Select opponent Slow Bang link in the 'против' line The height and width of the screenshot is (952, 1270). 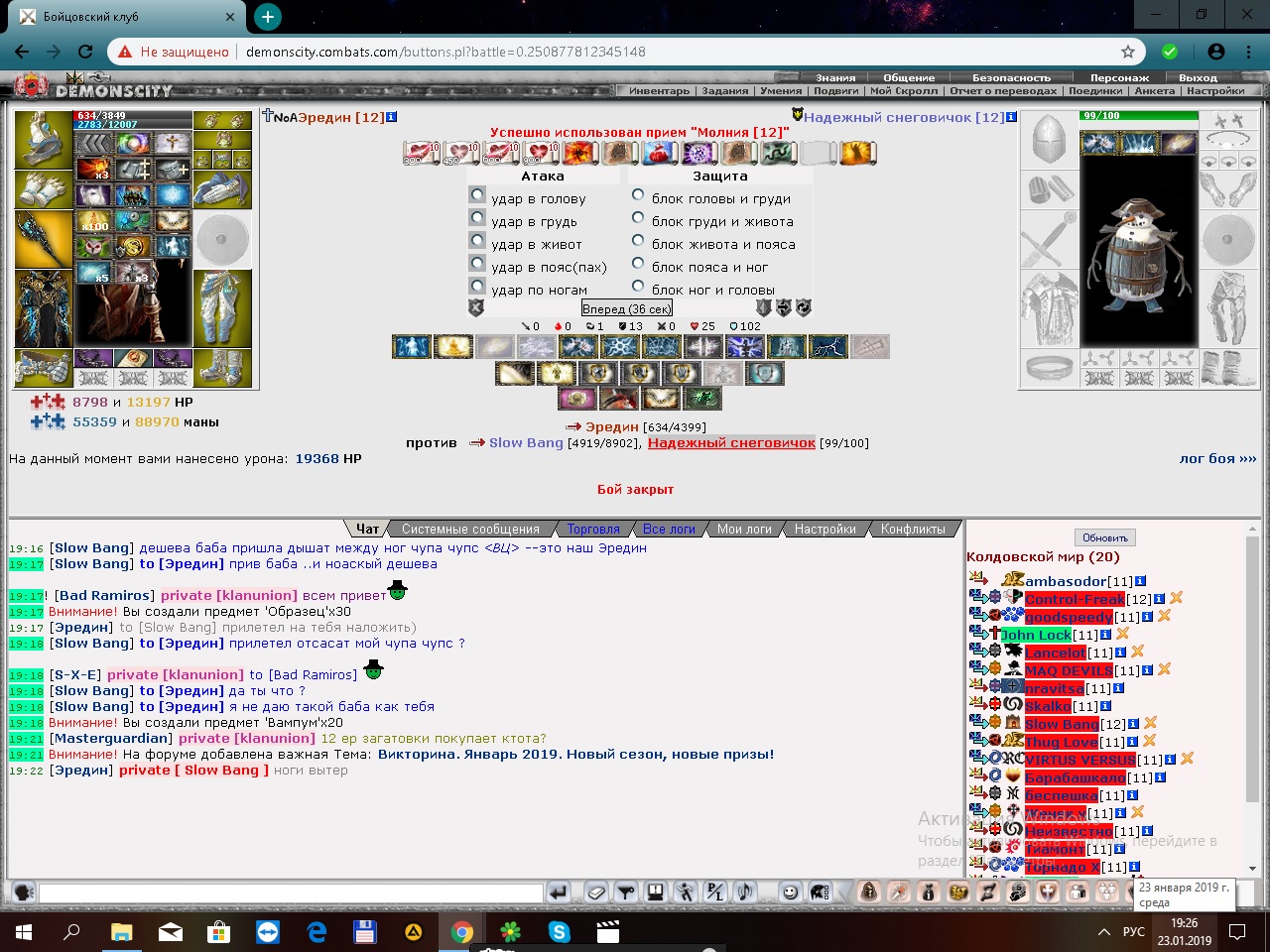pos(526,442)
